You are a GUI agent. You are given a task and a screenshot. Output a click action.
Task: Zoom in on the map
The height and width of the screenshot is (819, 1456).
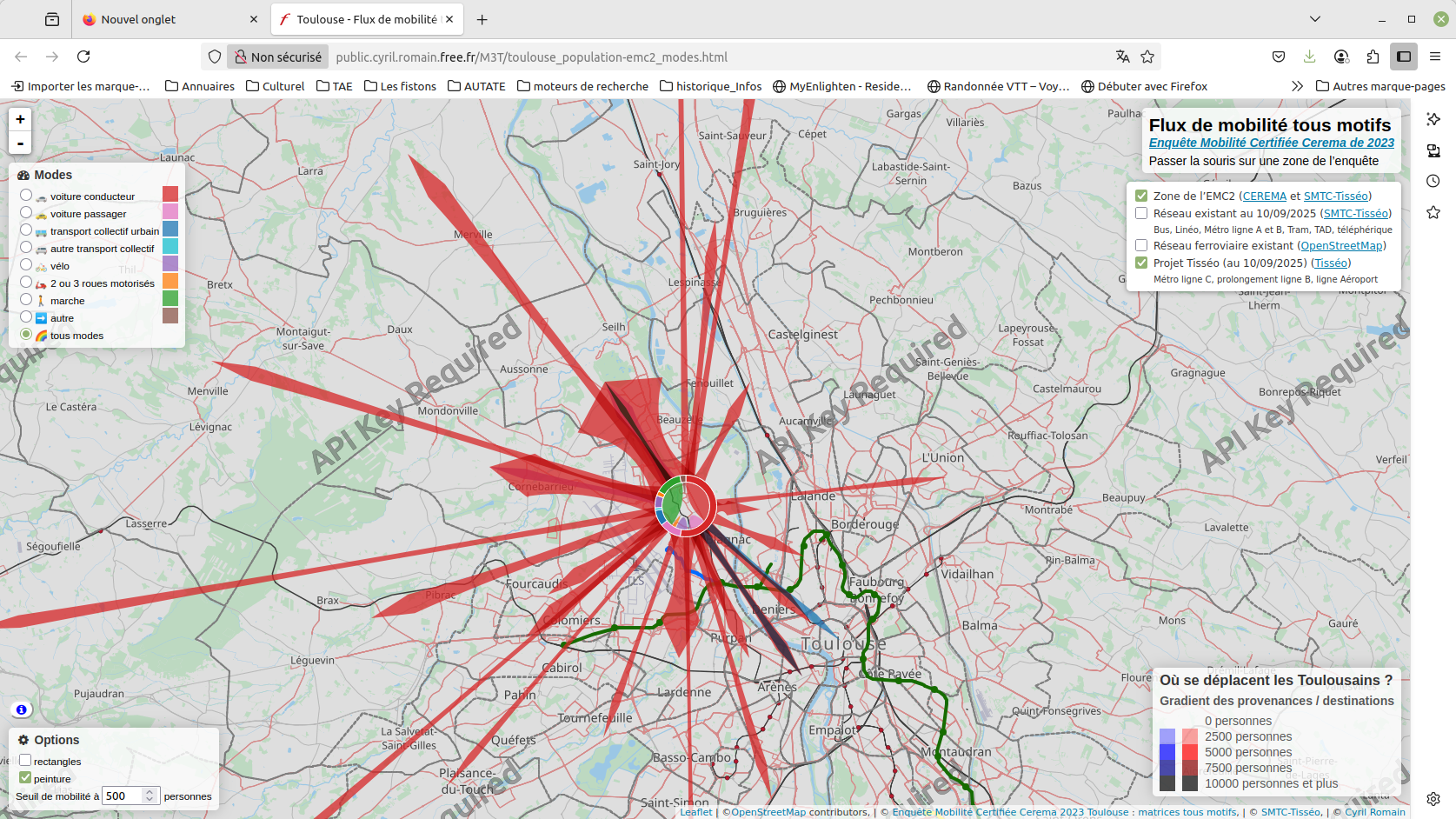[20, 119]
